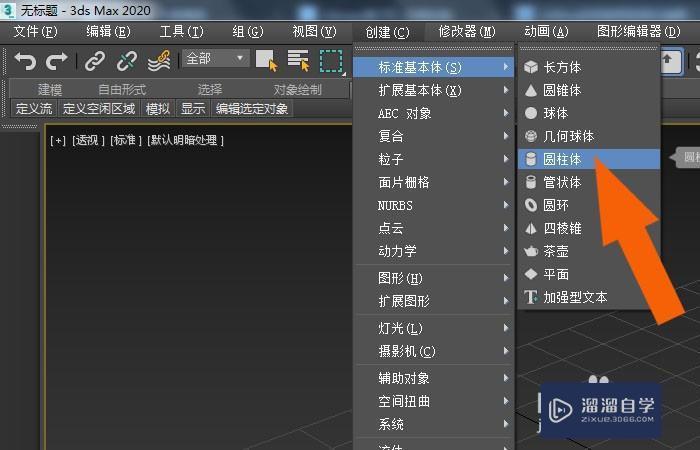700x450 pixels.
Task: Choose 辅助对象 from the Create menu
Action: [x=433, y=378]
